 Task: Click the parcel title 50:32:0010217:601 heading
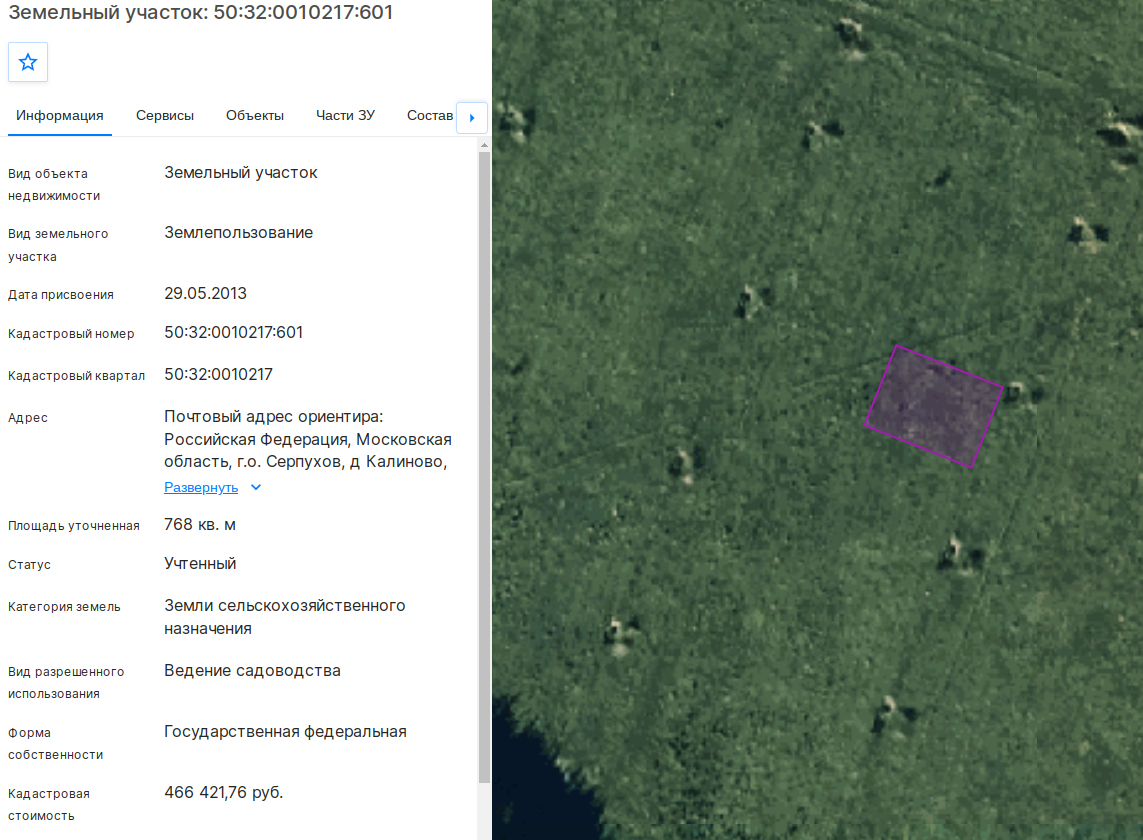[x=200, y=12]
